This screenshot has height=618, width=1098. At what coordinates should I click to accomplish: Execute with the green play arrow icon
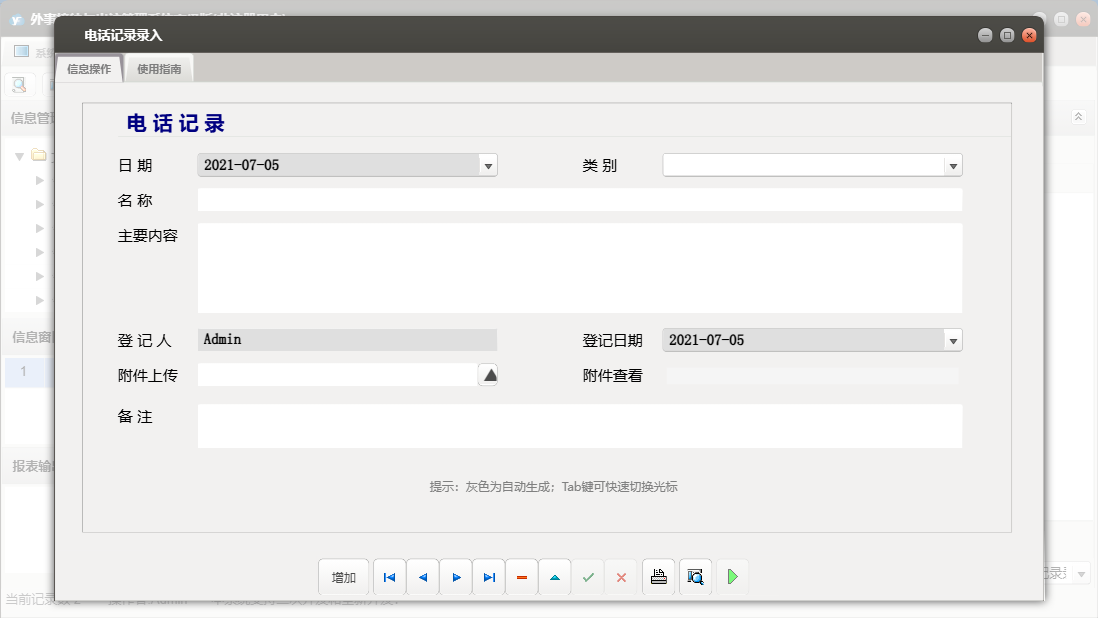point(731,577)
